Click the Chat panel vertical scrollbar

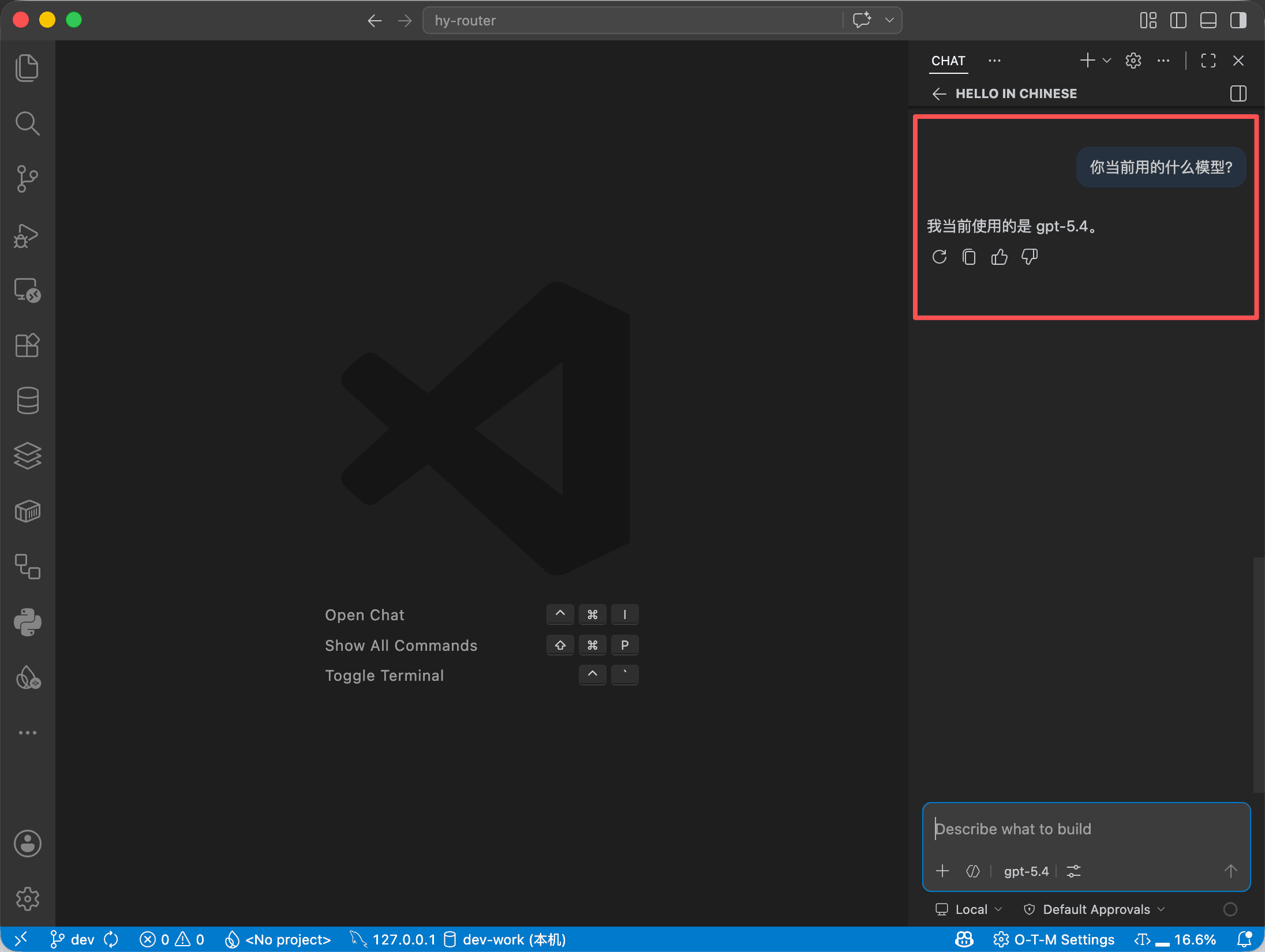(x=1258, y=675)
